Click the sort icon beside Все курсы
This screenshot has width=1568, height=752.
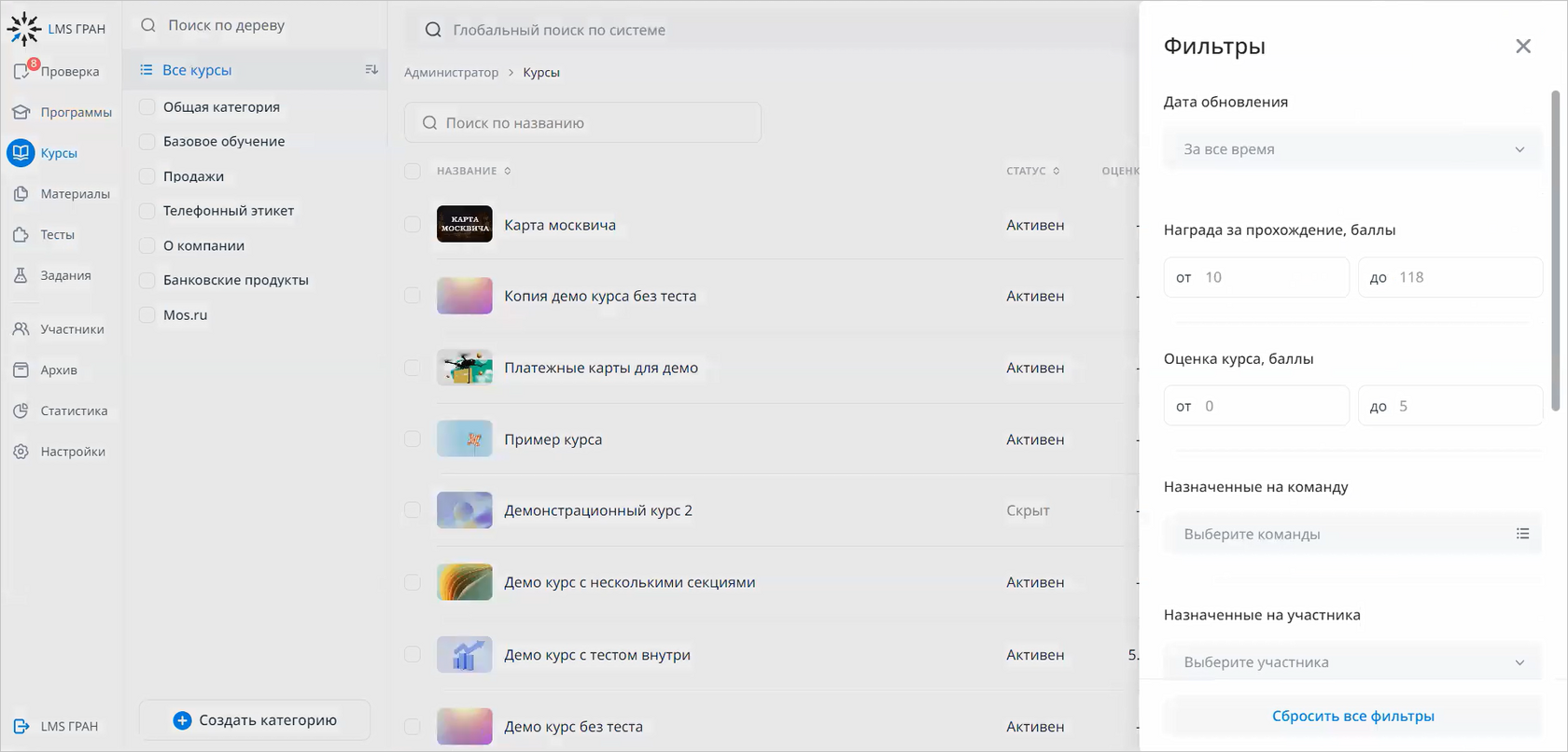coord(371,70)
